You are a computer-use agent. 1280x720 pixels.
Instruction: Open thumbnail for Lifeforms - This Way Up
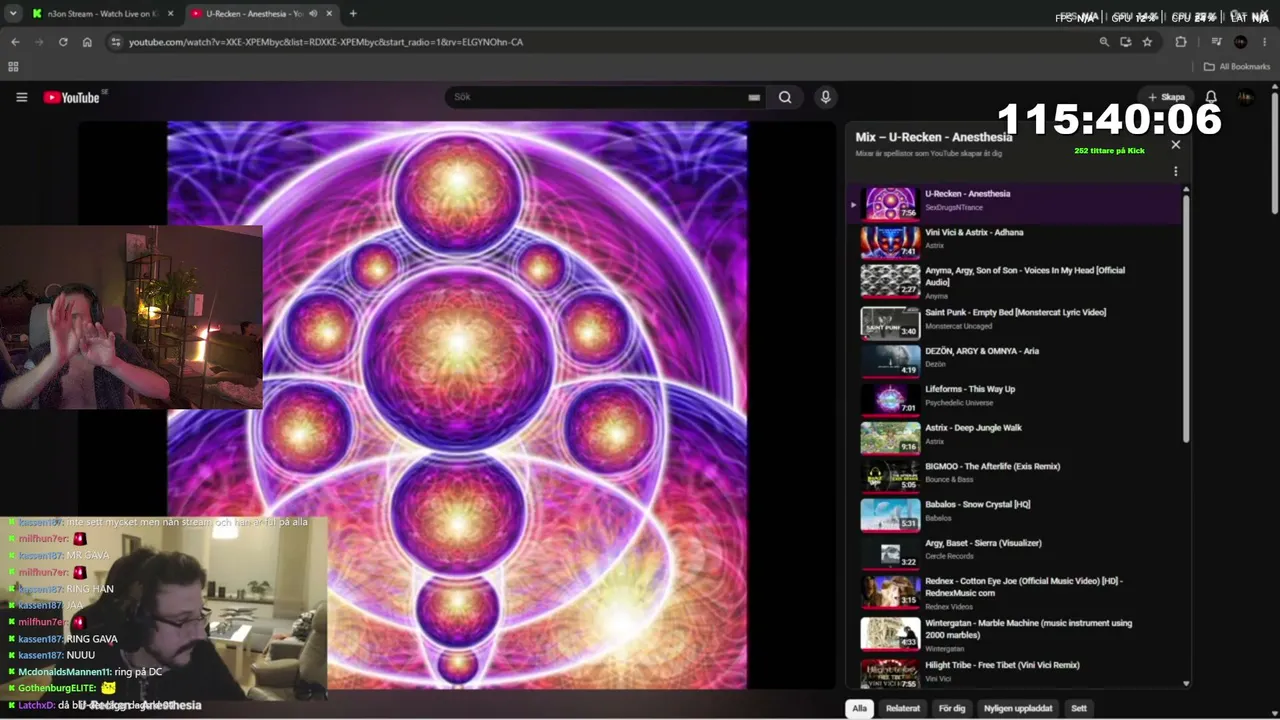[x=890, y=400]
